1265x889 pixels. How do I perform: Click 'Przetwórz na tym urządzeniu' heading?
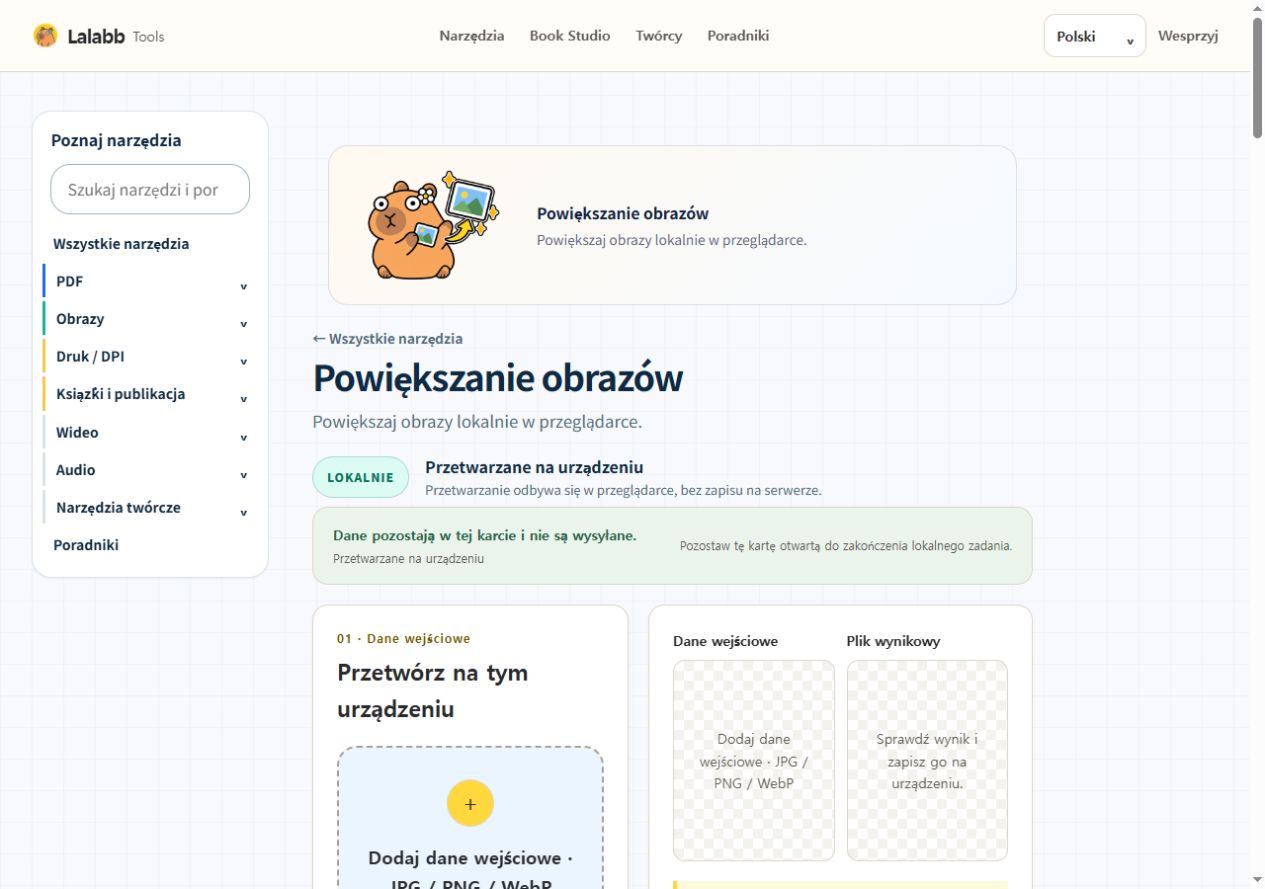click(432, 691)
